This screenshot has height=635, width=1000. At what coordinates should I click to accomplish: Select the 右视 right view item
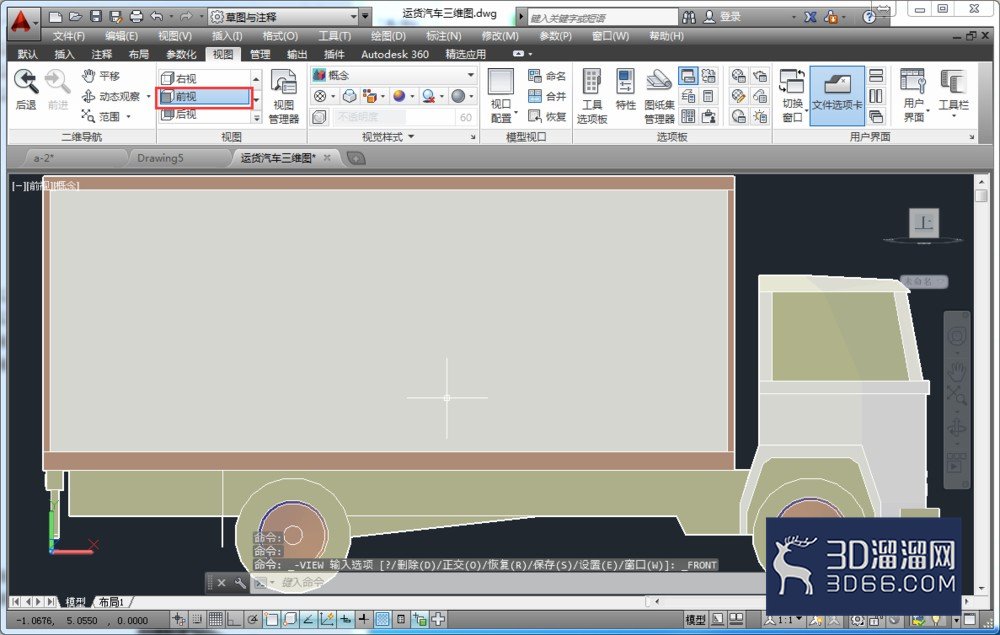pos(205,78)
